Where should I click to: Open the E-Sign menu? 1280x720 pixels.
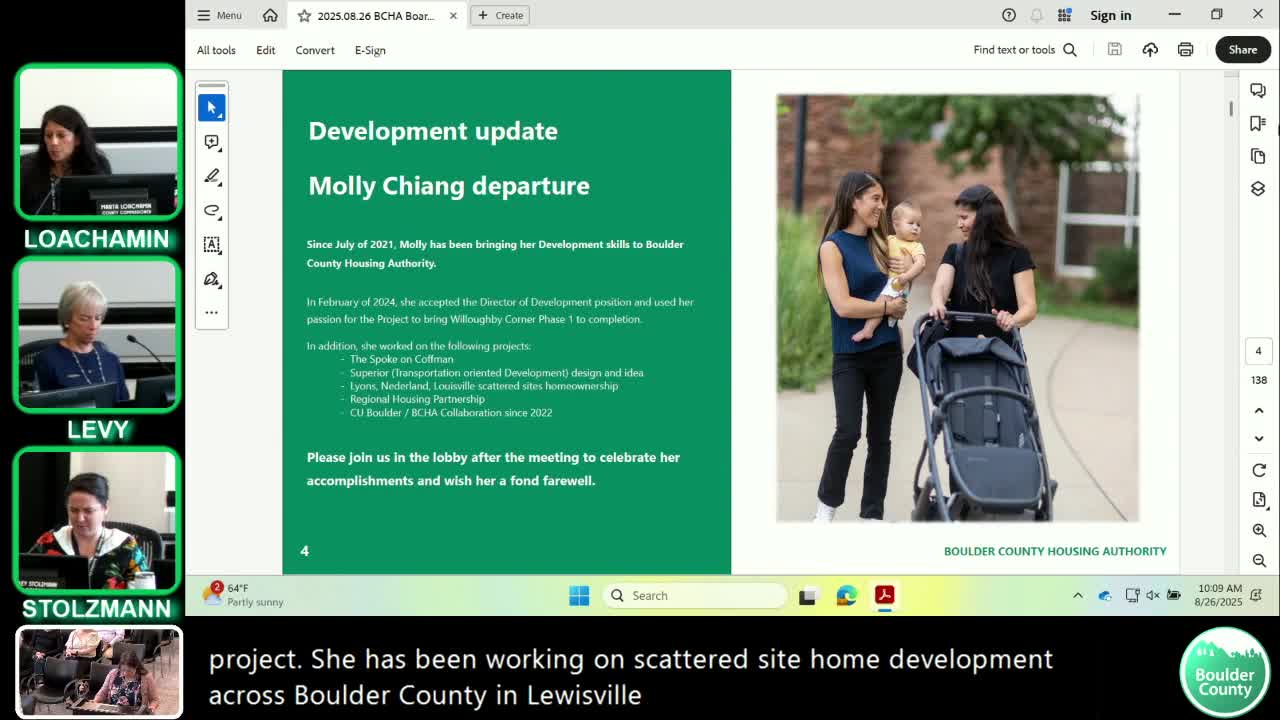(370, 50)
